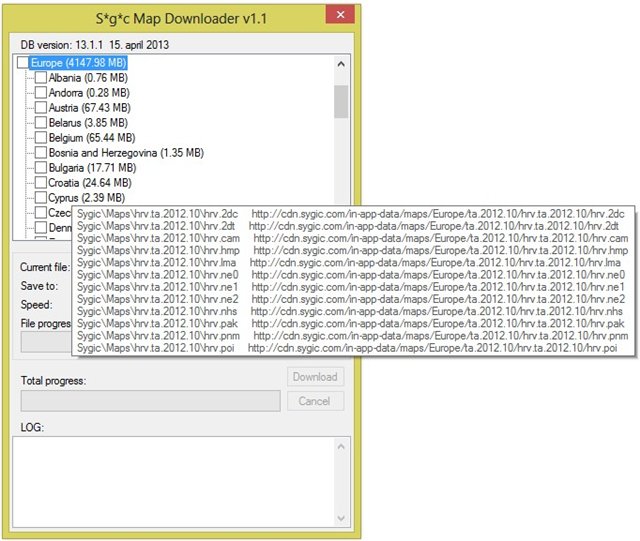
Task: Check the Europe root checkbox
Action: tap(23, 63)
